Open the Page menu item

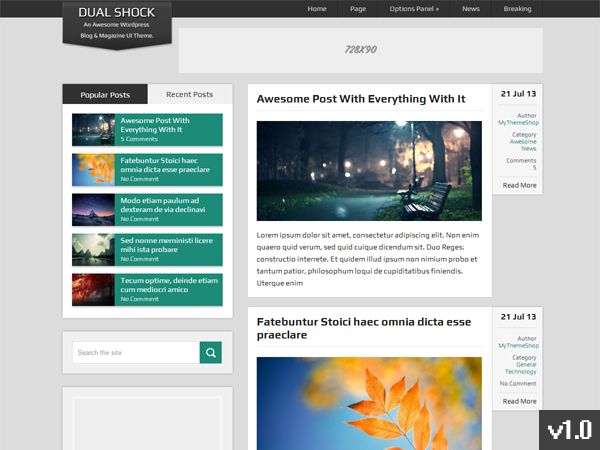coord(358,9)
